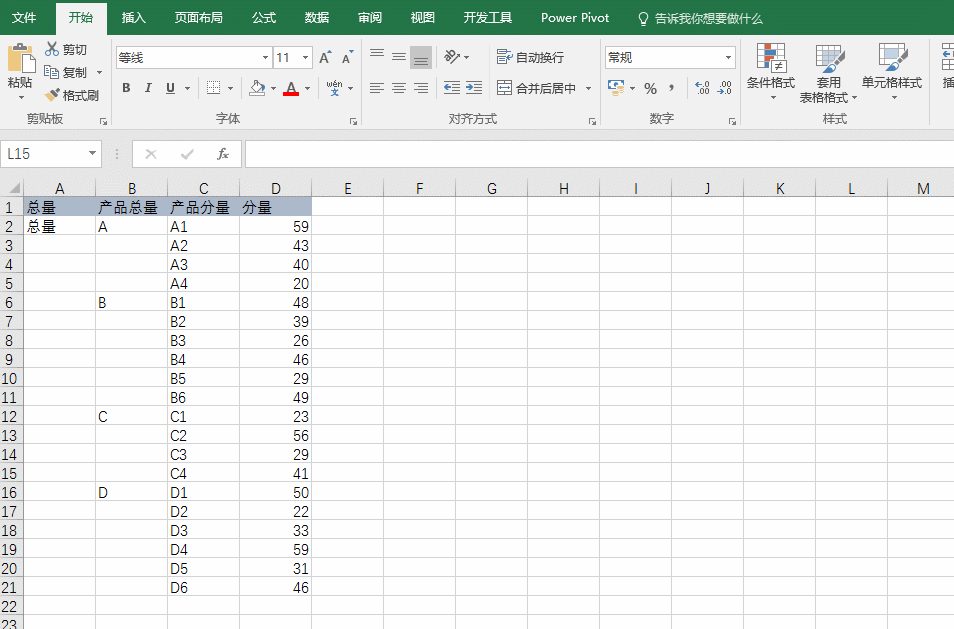Screen dimensions: 954x629
Task: Toggle italic formatting
Action: 148,88
